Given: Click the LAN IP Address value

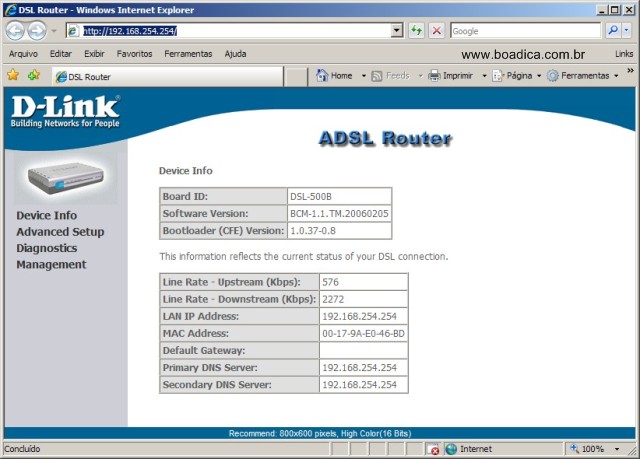Looking at the screenshot, I should (x=359, y=316).
